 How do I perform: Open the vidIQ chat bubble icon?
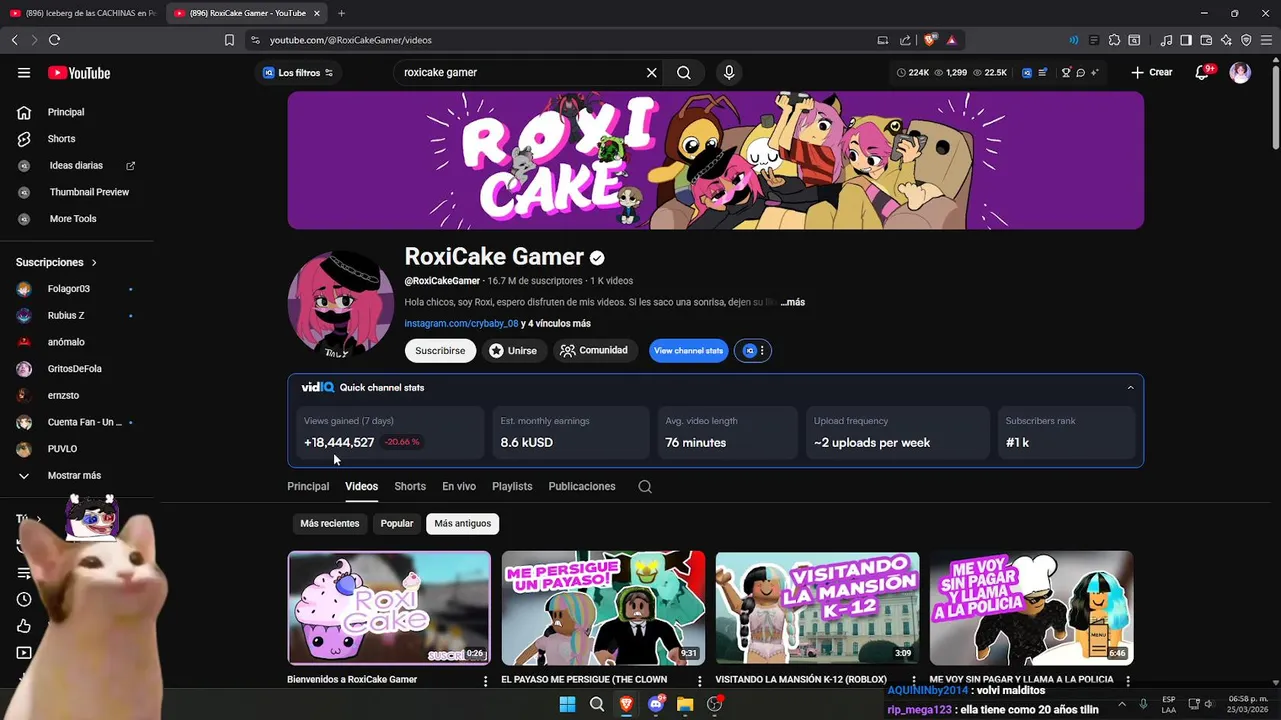(1080, 73)
